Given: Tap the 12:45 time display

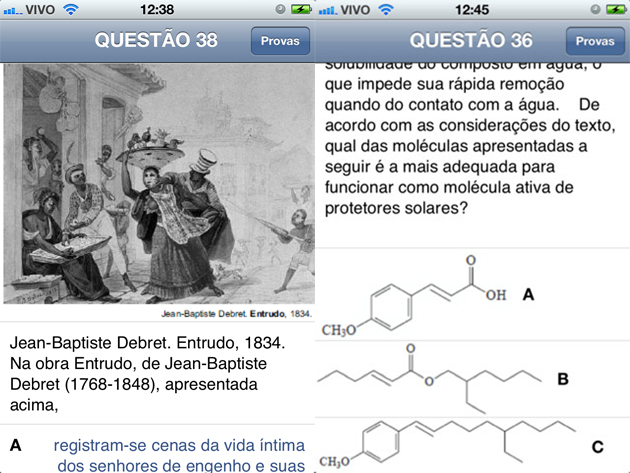Looking at the screenshot, I should coord(472,9).
